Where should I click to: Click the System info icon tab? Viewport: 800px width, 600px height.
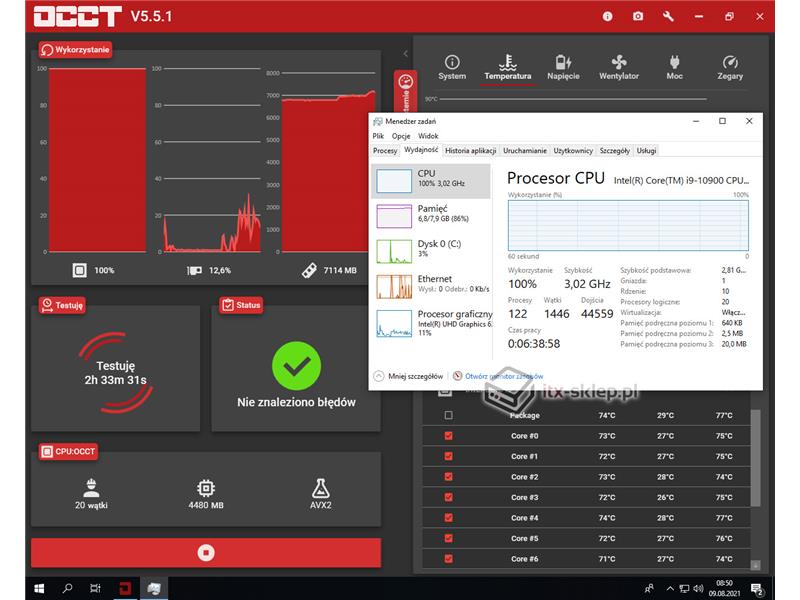coord(452,62)
